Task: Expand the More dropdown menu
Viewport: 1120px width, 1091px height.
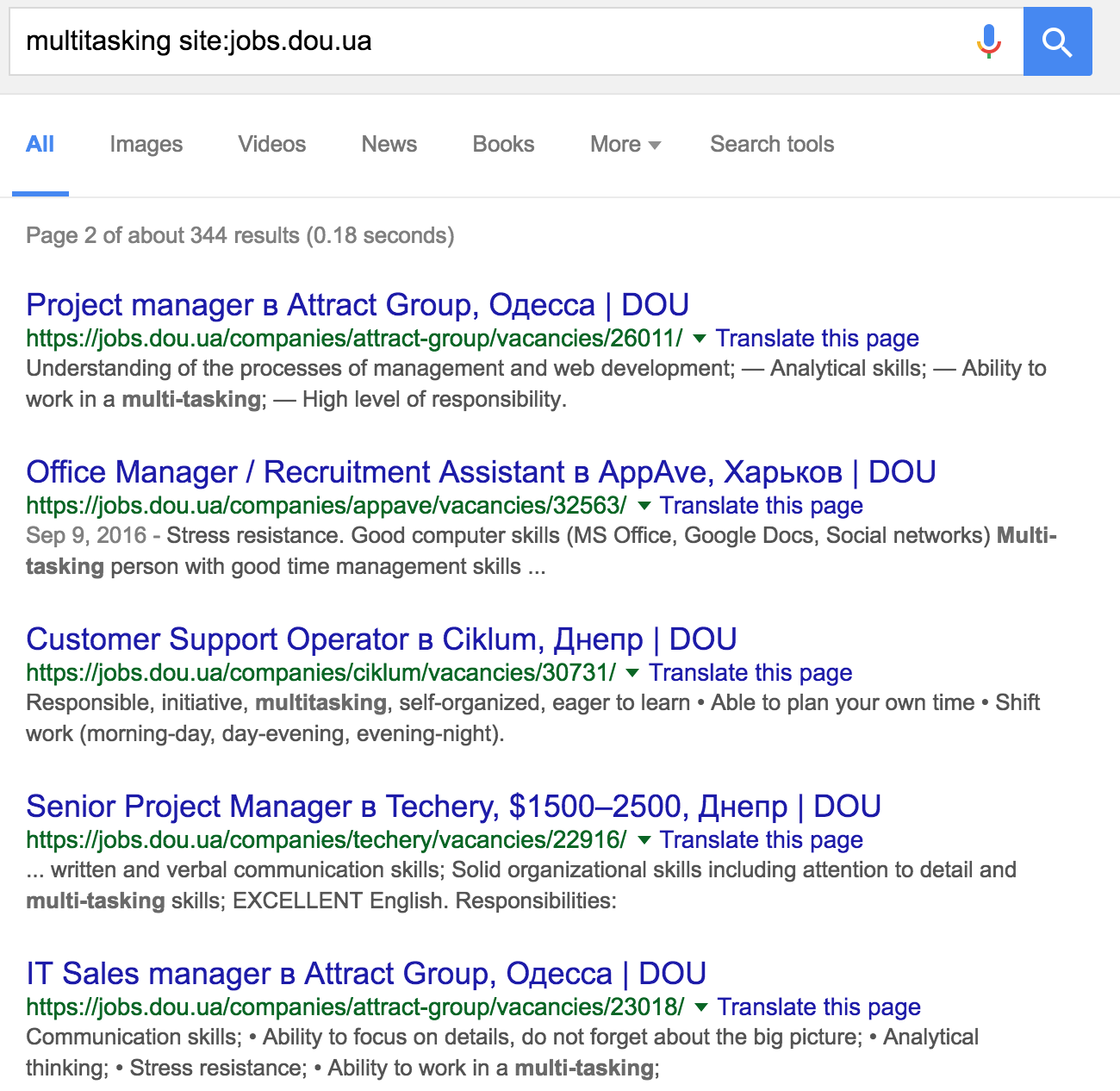Action: point(625,144)
